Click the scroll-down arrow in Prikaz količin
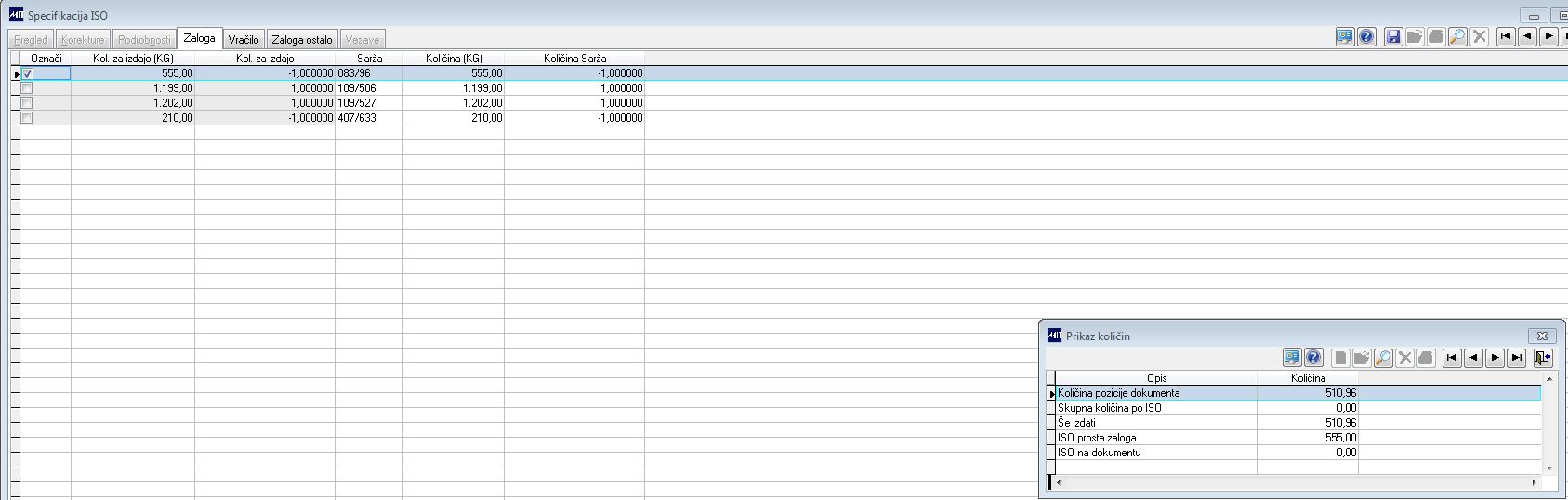 point(1548,467)
